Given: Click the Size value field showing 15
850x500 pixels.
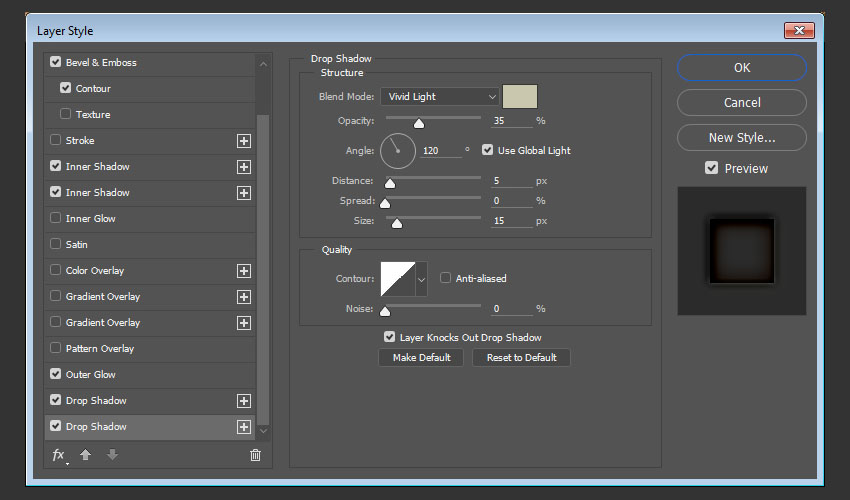Looking at the screenshot, I should [512, 221].
